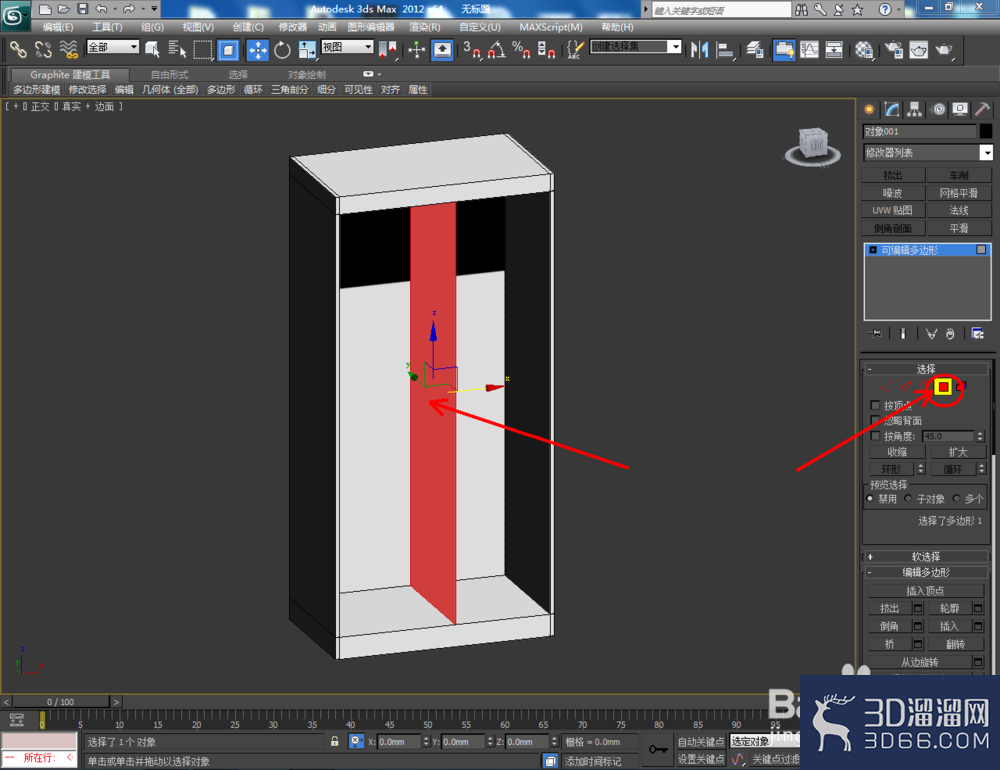Open the MAXScript(M) menu
The image size is (1000, 770).
(551, 27)
